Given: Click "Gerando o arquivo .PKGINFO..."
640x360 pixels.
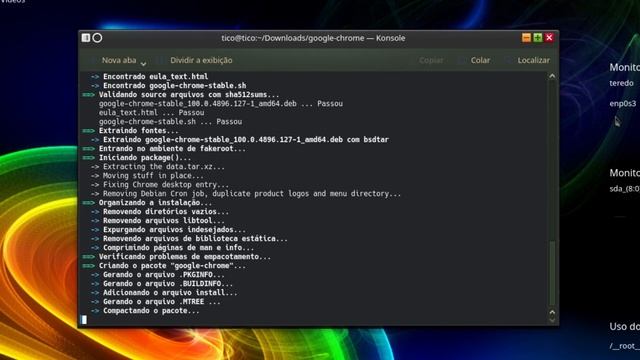Looking at the screenshot, I should pyautogui.click(x=164, y=274).
